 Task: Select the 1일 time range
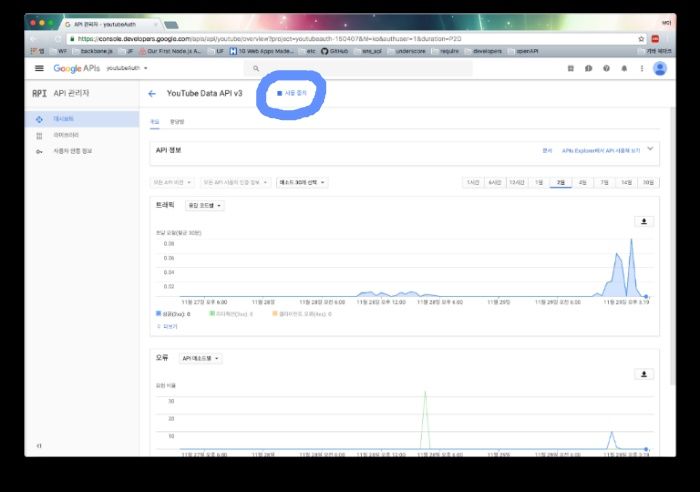tap(539, 182)
